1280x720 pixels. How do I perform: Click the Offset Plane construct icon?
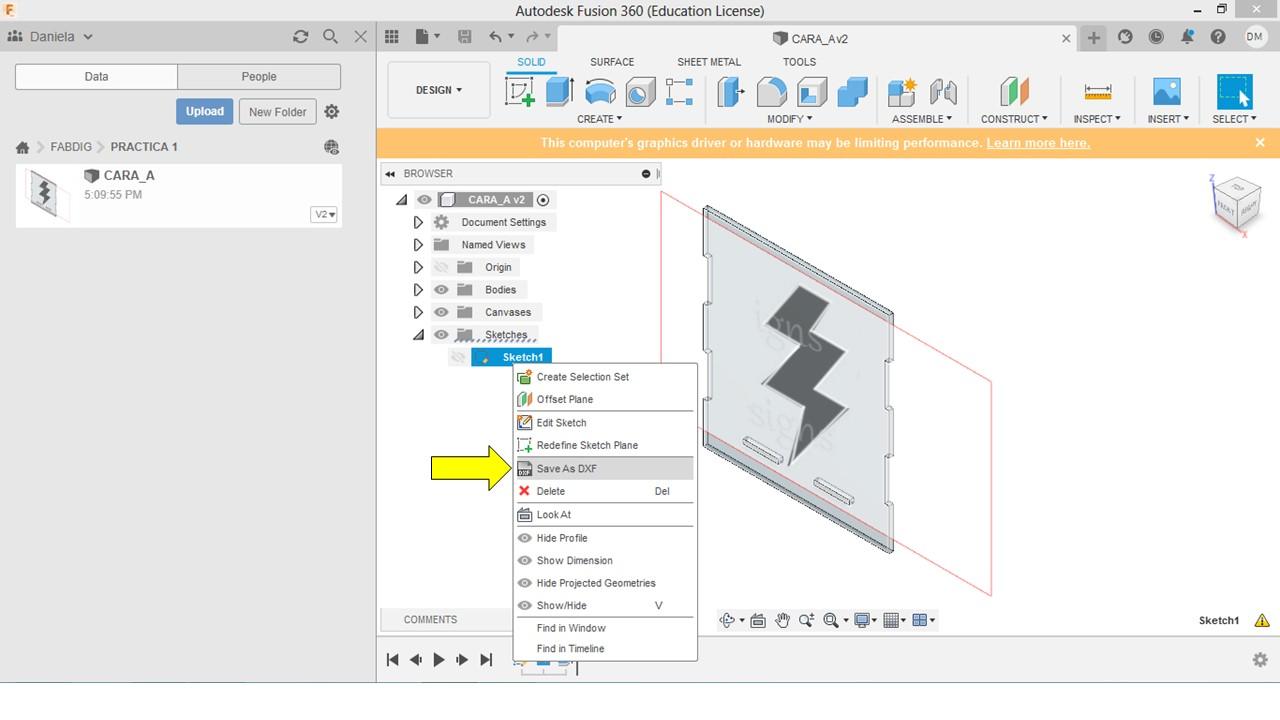coord(1014,92)
